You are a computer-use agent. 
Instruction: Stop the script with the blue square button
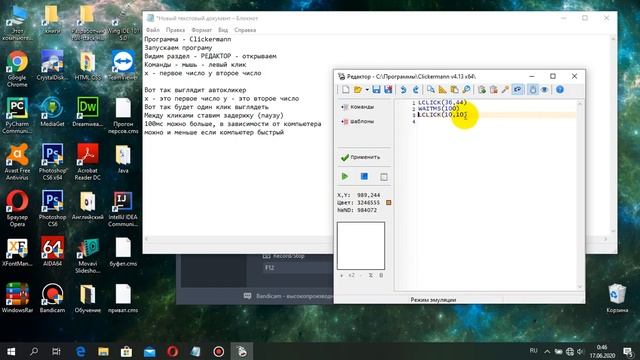click(364, 176)
